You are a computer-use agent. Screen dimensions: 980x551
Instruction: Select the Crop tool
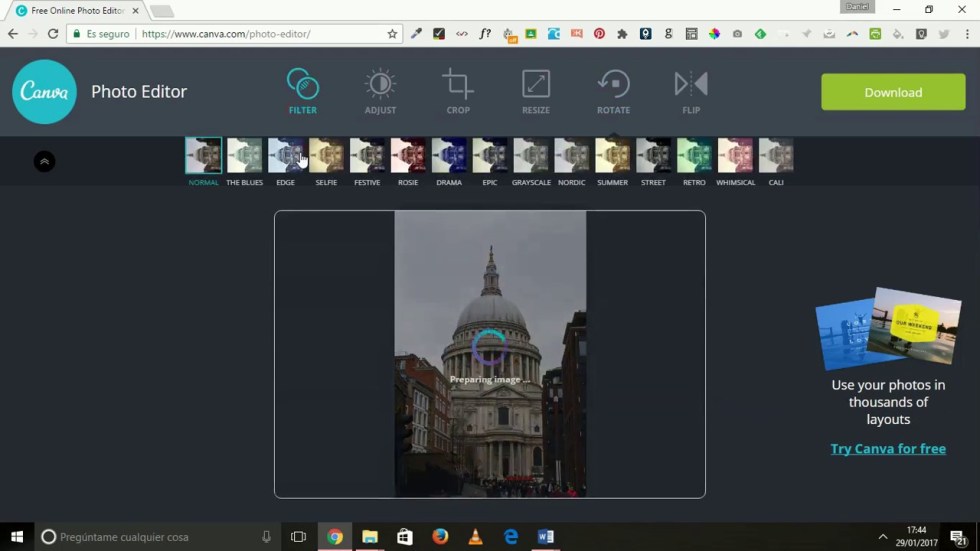click(458, 85)
